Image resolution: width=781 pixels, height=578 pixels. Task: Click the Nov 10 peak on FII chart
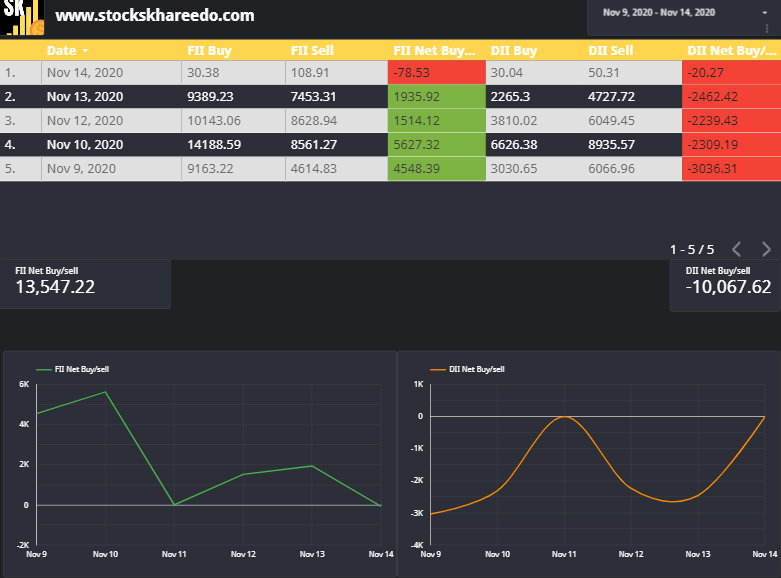tap(105, 392)
